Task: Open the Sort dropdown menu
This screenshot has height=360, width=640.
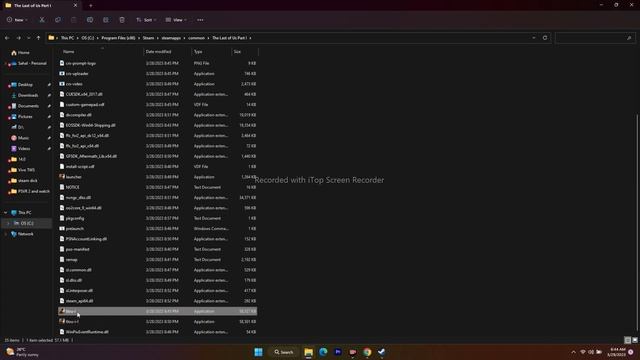Action: [x=146, y=20]
